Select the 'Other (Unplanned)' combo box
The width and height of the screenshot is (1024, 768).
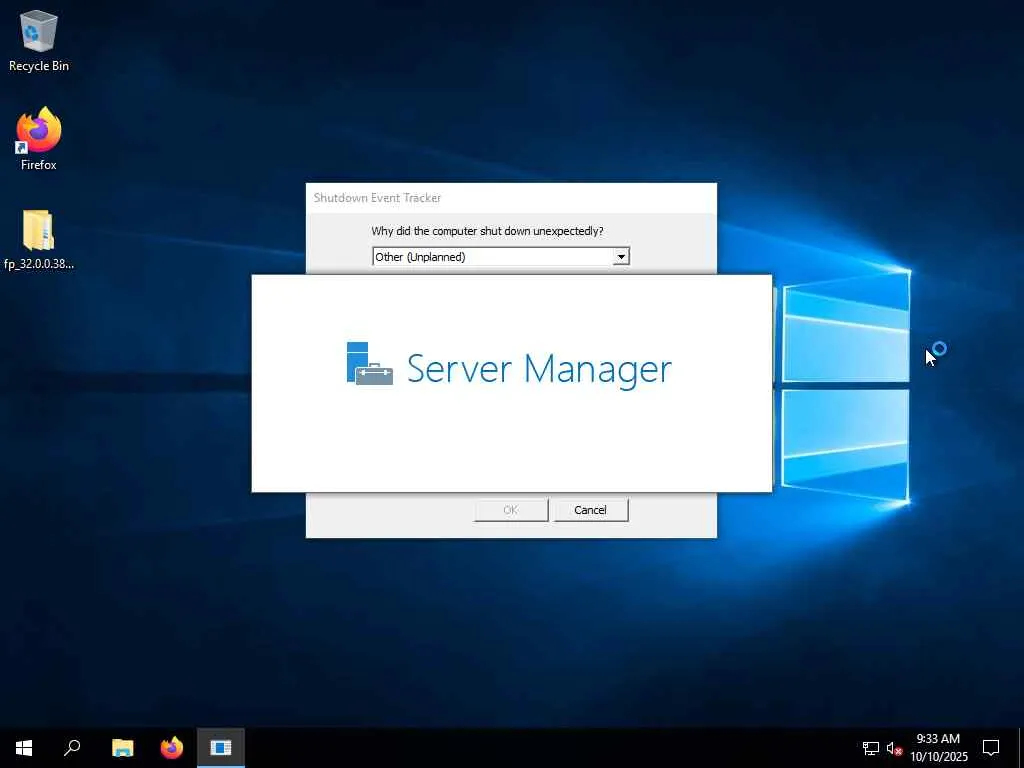pyautogui.click(x=501, y=257)
